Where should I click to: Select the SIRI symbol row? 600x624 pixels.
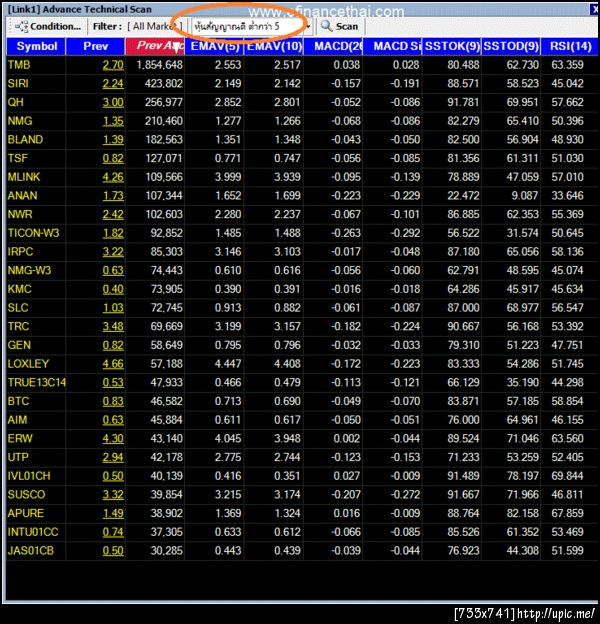coord(302,84)
